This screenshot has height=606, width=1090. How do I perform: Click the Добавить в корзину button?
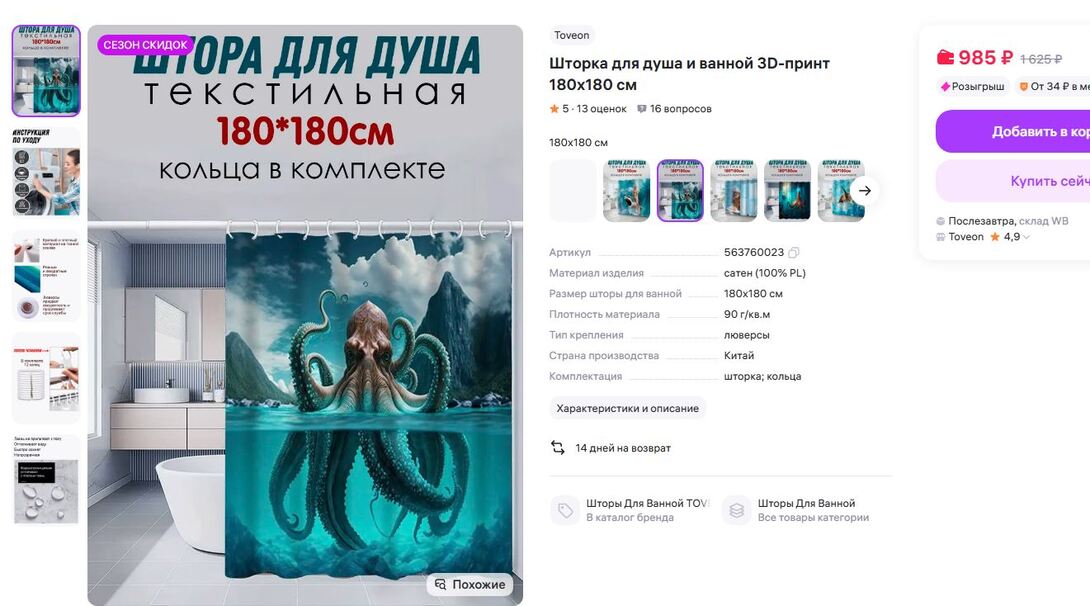click(x=1013, y=131)
